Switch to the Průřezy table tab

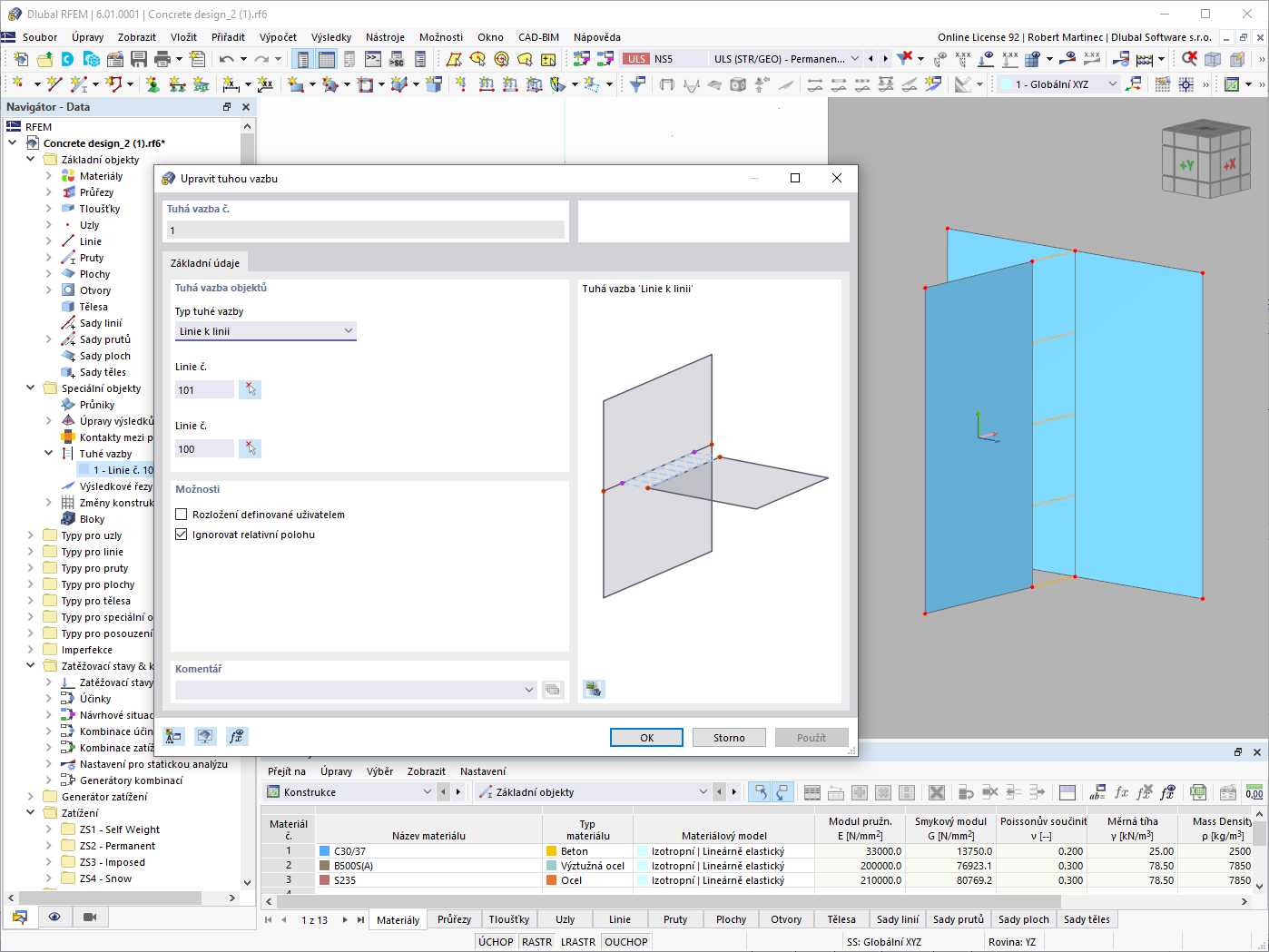pos(454,919)
